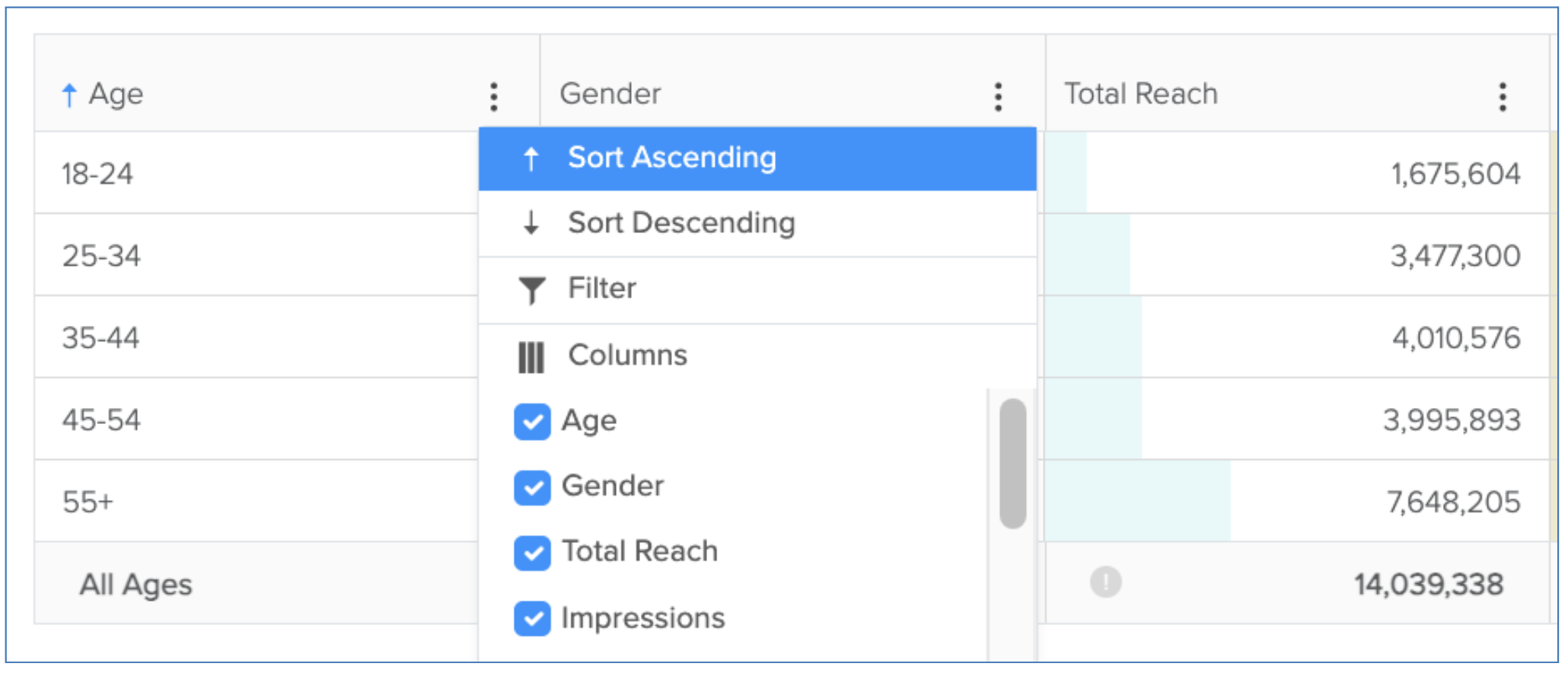Open the Gender column three-dot menu

click(x=998, y=97)
